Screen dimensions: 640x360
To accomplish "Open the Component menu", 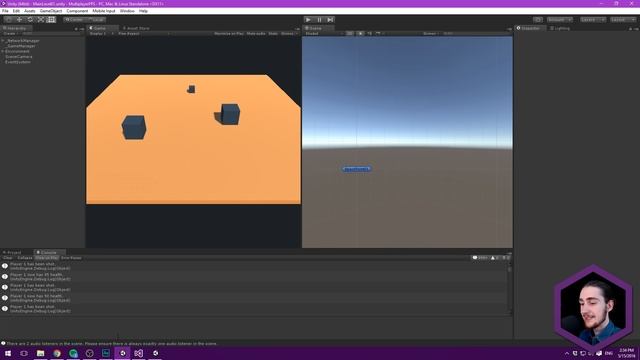I will click(x=77, y=11).
